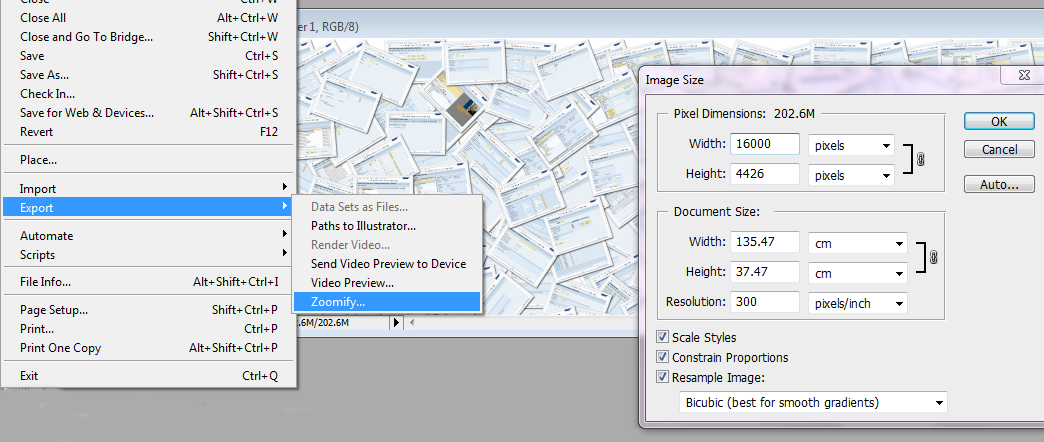Open the pixel Width units dropdown
The height and width of the screenshot is (442, 1044).
[851, 145]
